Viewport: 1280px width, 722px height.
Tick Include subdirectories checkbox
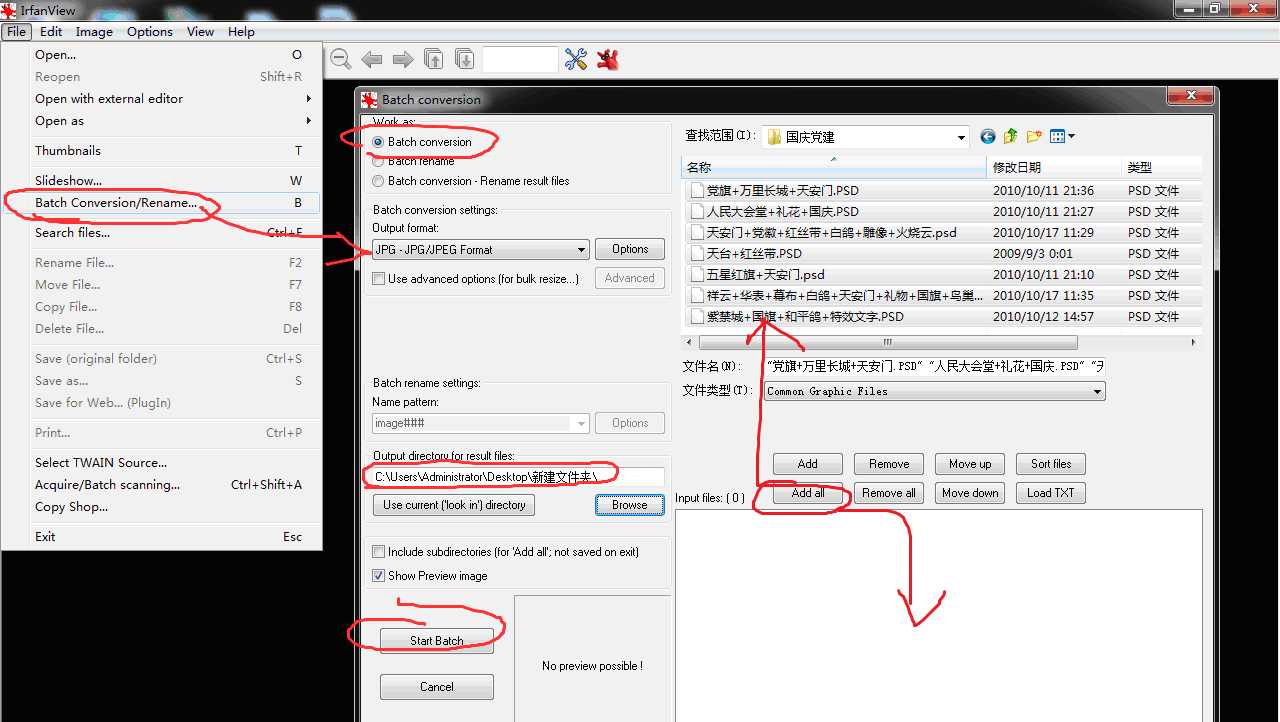click(379, 552)
